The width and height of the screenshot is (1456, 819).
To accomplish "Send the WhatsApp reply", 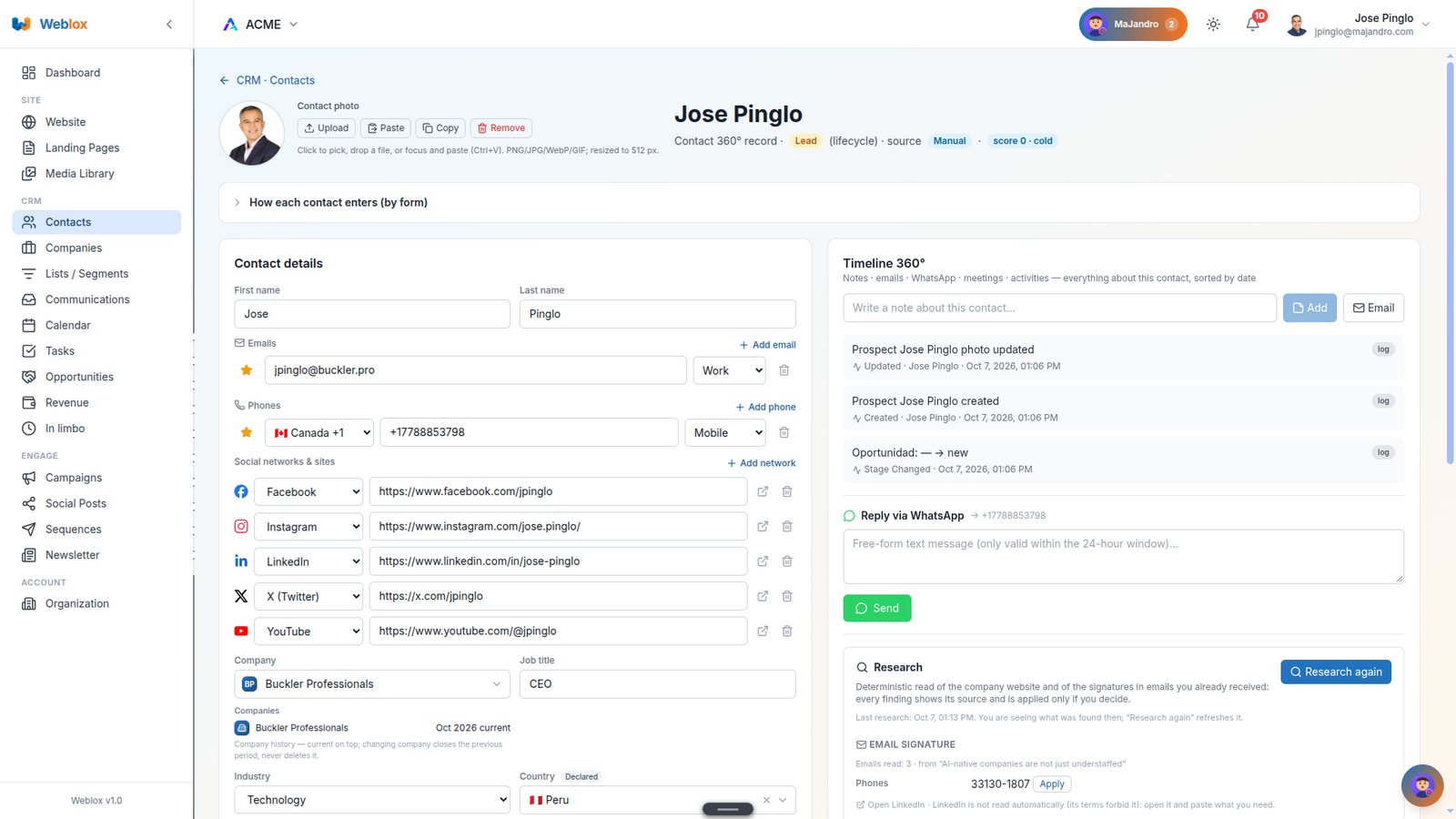I will click(877, 608).
